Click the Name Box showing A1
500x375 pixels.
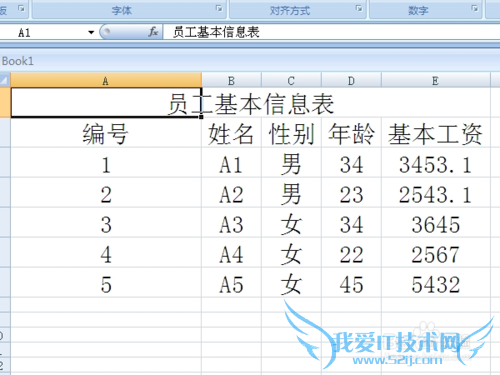43,33
